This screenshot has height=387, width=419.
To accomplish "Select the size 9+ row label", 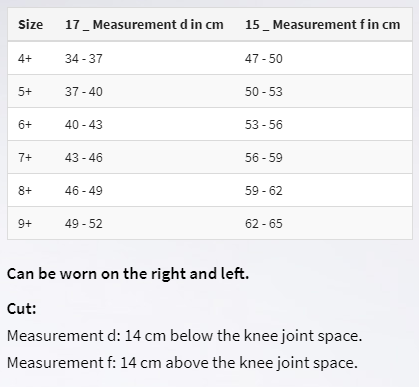I will click(25, 224).
